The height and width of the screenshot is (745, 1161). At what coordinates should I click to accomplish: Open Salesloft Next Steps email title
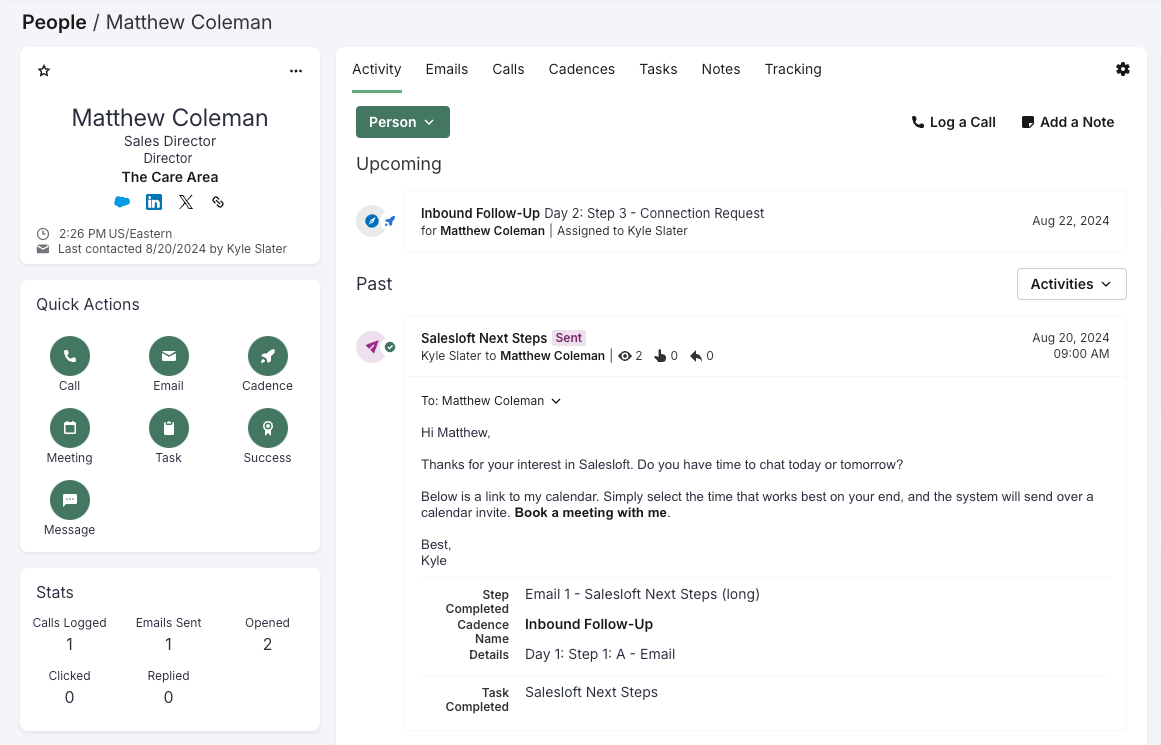click(x=484, y=338)
